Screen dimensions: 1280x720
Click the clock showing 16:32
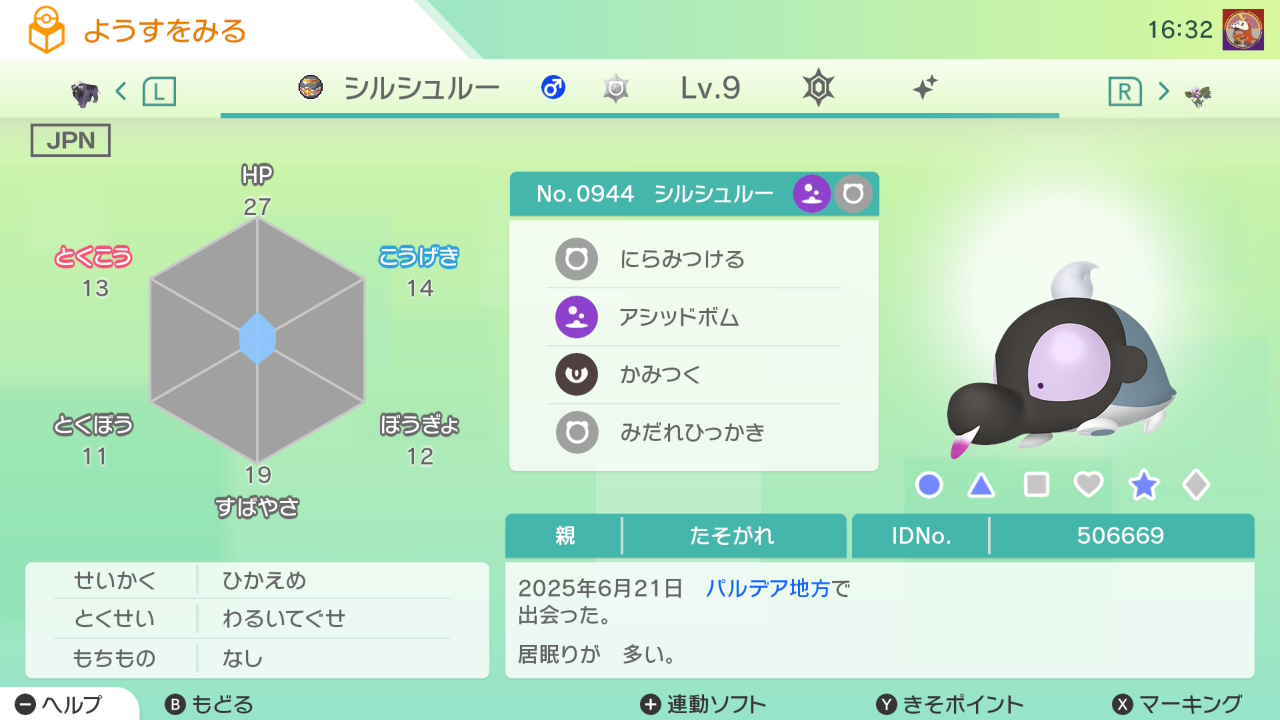pyautogui.click(x=1180, y=30)
